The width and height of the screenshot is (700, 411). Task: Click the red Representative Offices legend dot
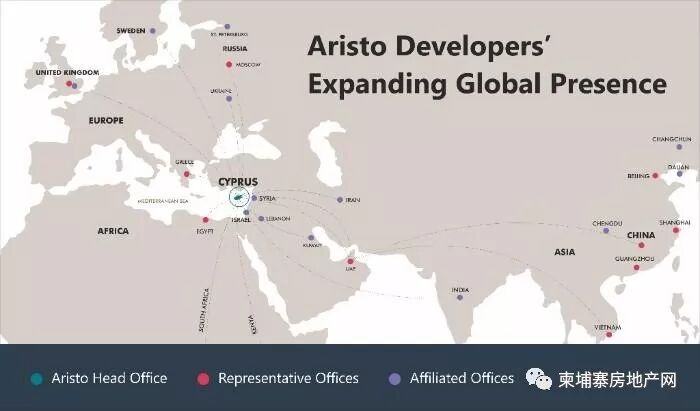[203, 379]
